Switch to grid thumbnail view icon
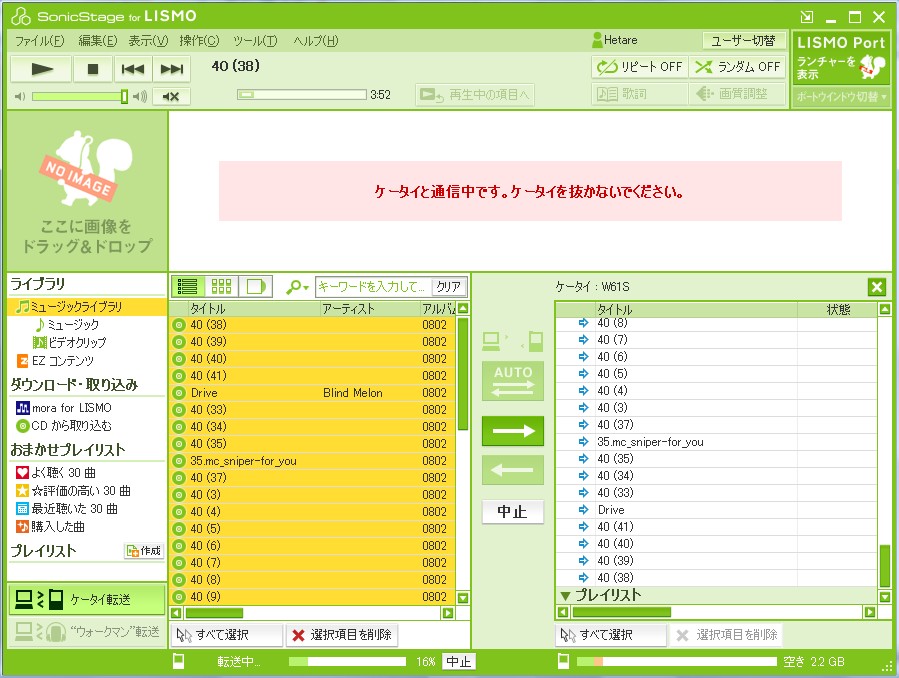 pos(221,286)
